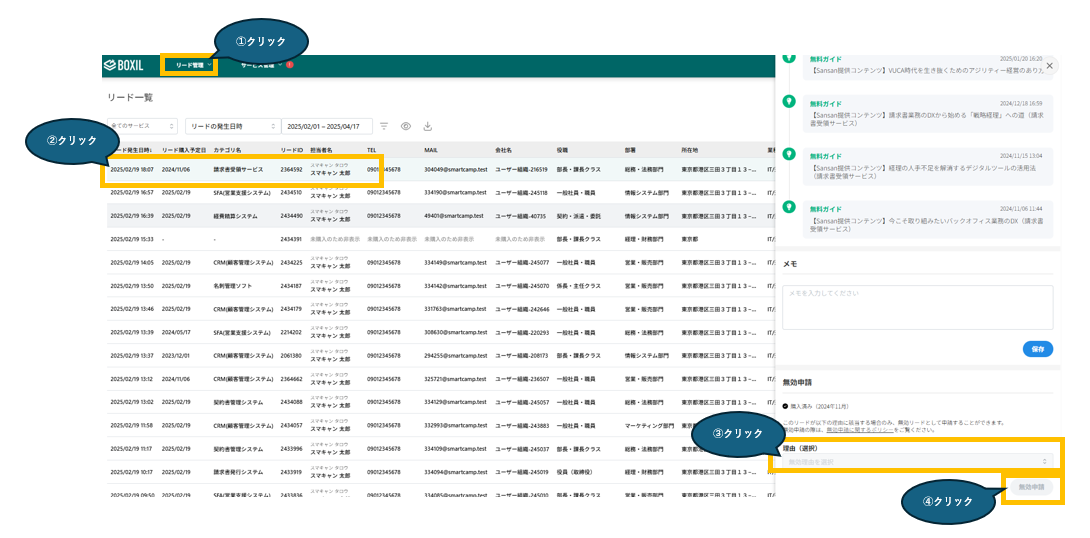Click the blue 保存 button

[1037, 349]
